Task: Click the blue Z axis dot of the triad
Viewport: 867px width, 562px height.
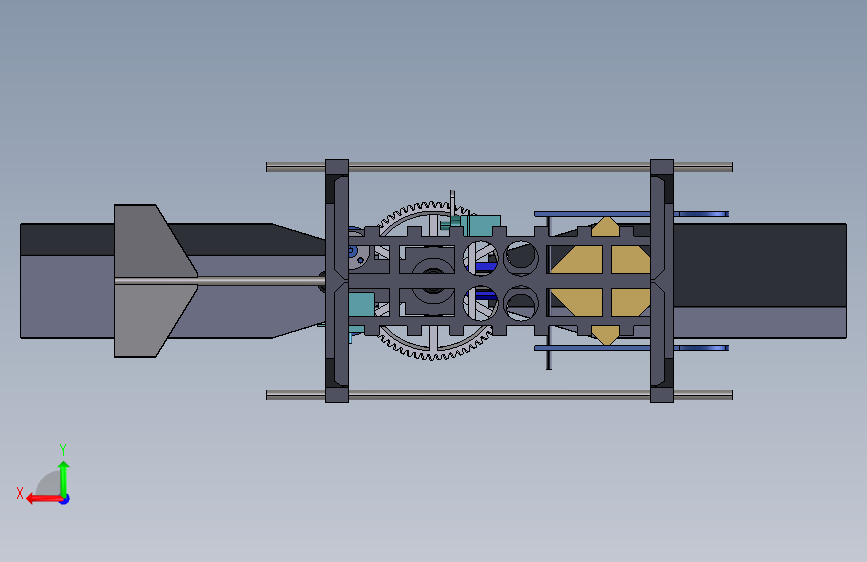Action: pyautogui.click(x=65, y=499)
